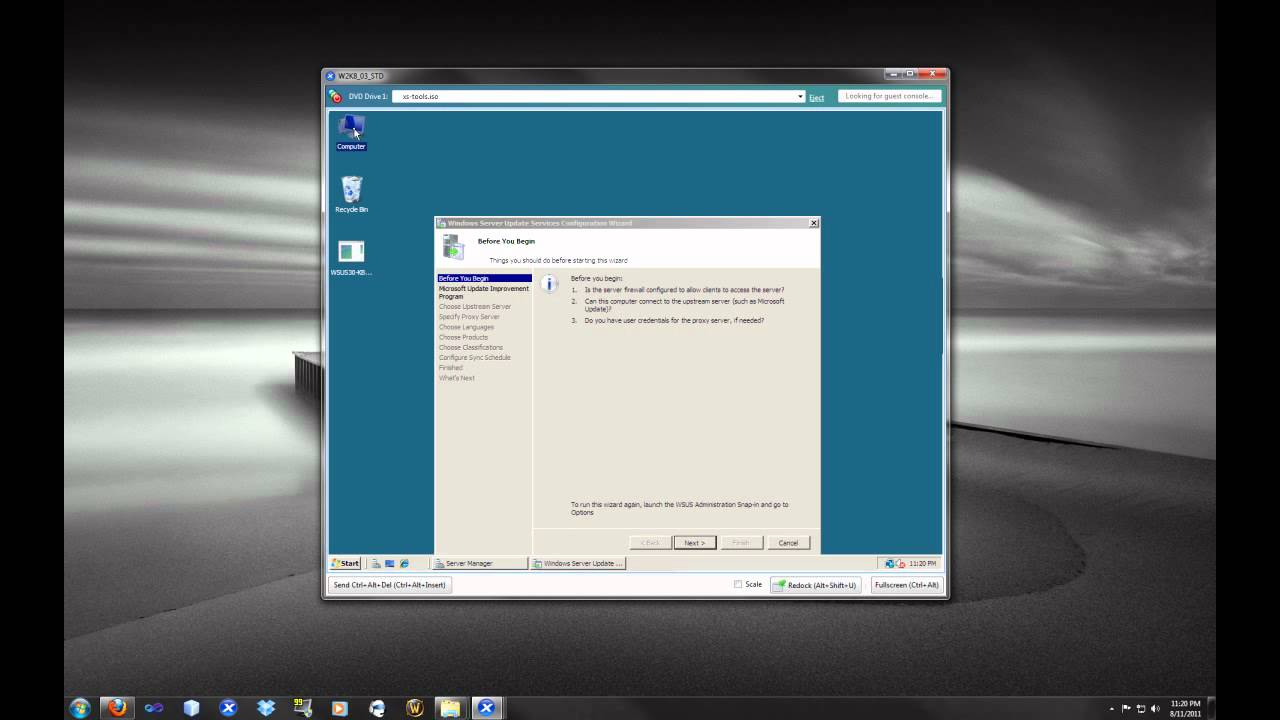
Task: Click Show Desktop in the guest quick launch
Action: click(x=390, y=563)
